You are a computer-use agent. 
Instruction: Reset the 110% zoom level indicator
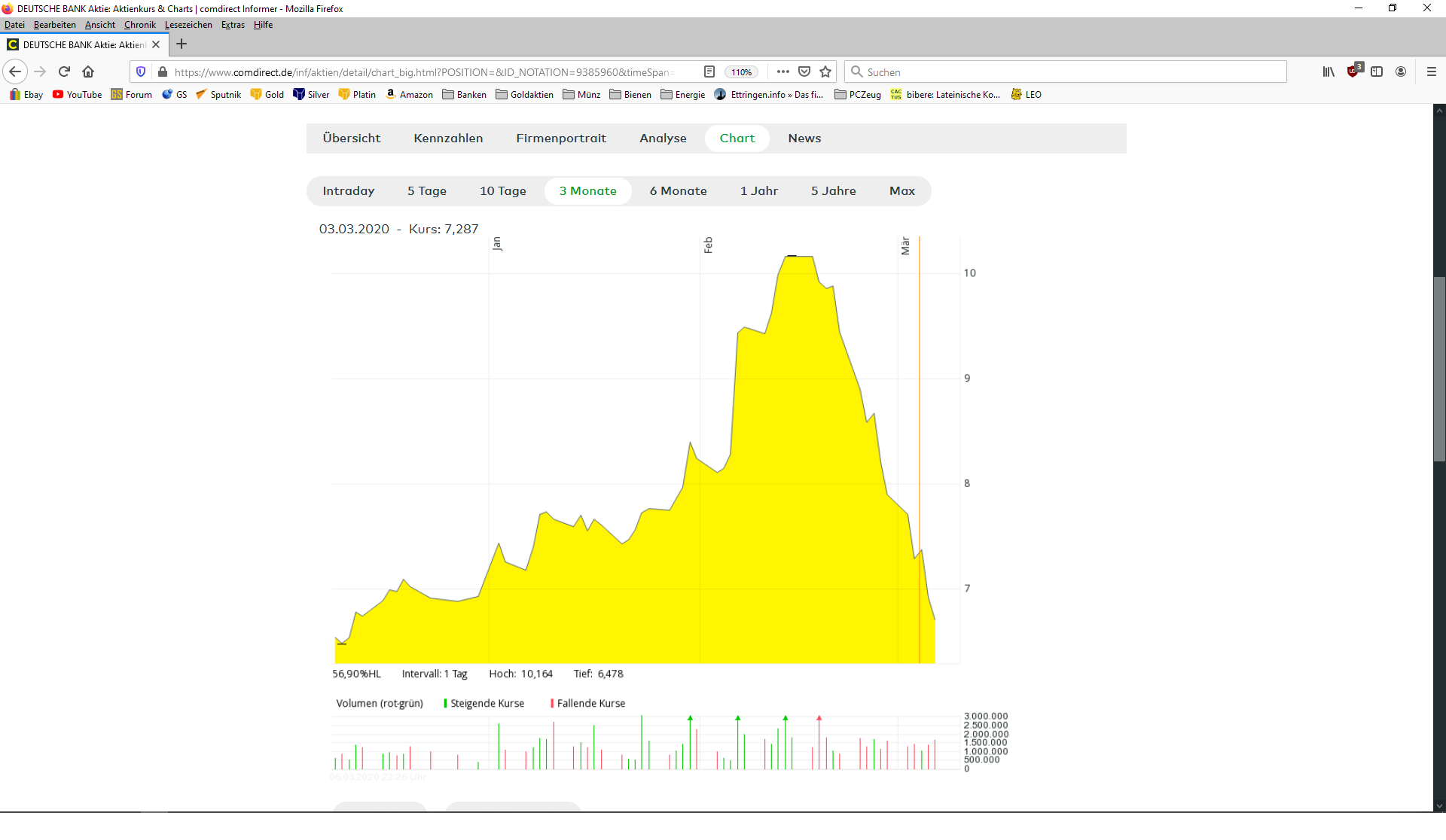point(741,72)
